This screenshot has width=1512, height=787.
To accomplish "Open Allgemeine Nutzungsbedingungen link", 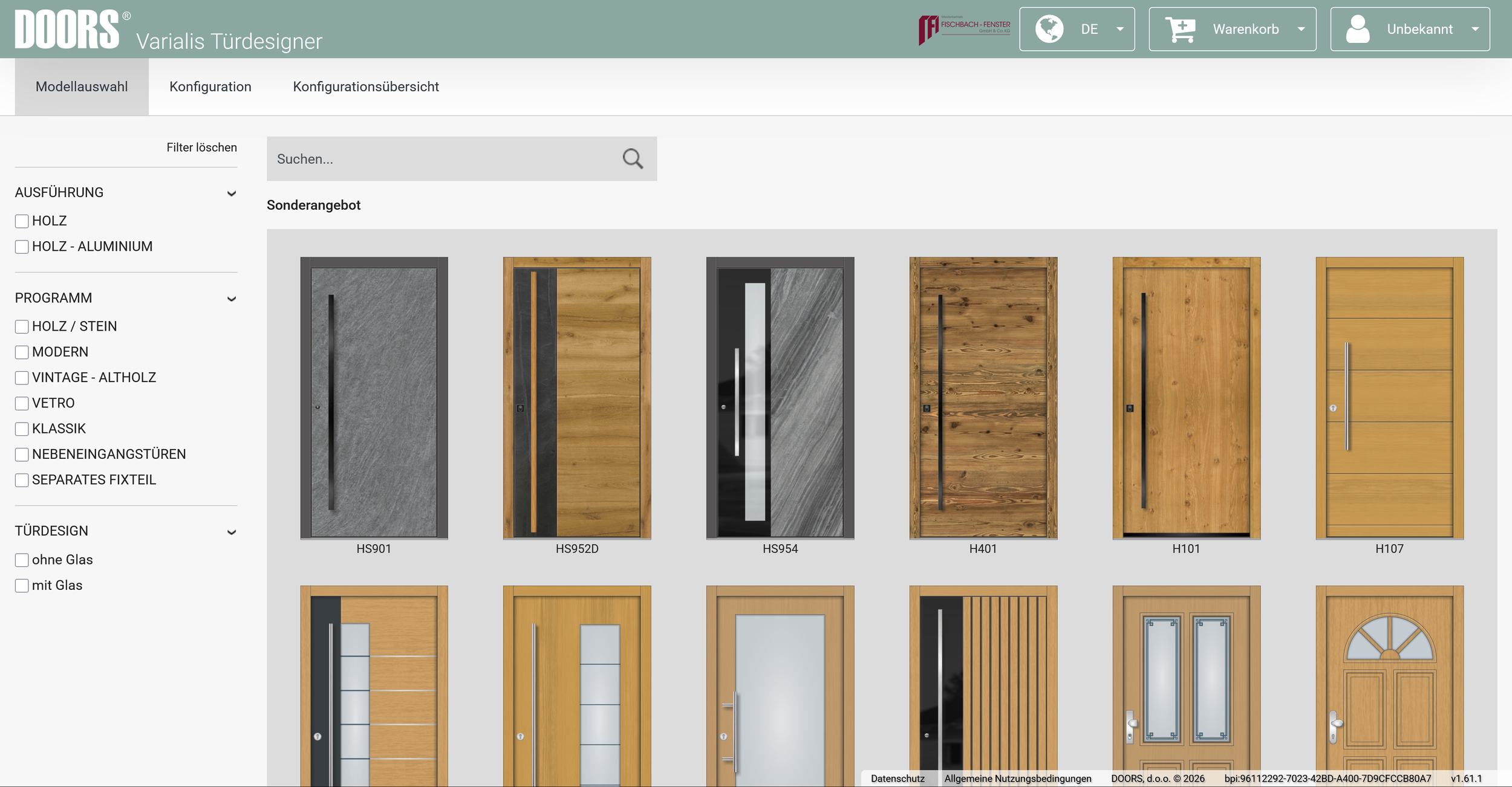I will (x=1018, y=779).
